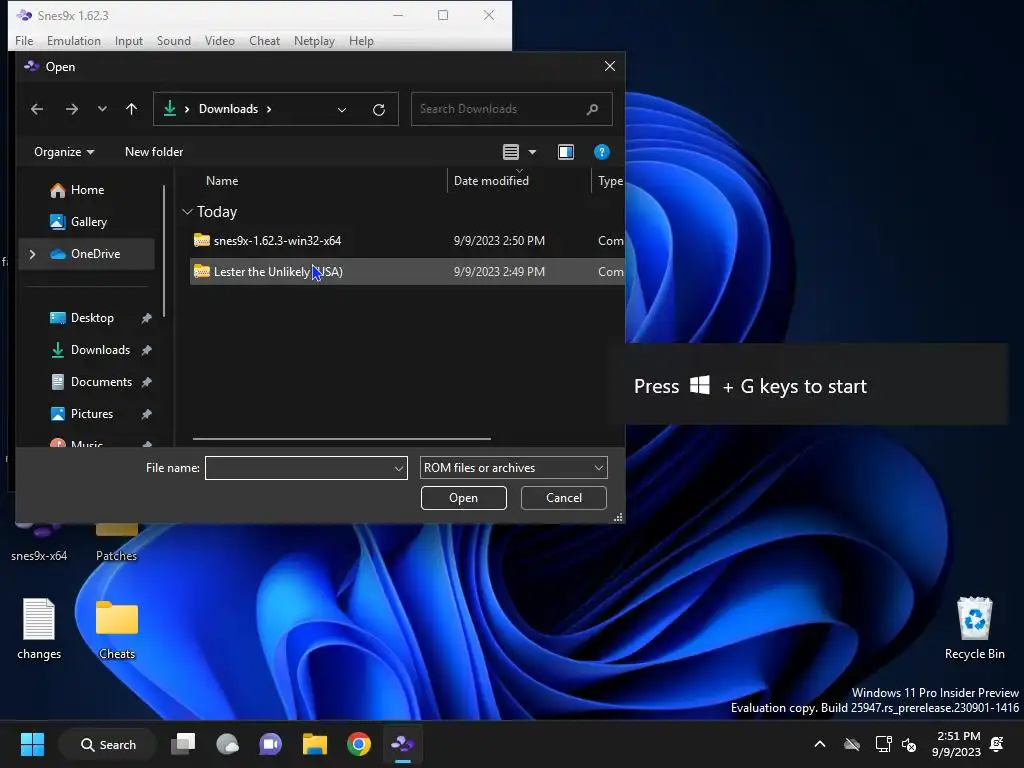Open the Organize menu

[64, 152]
